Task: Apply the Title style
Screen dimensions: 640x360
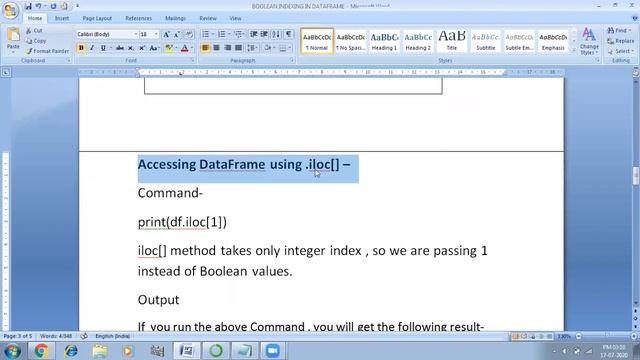Action: pyautogui.click(x=452, y=41)
